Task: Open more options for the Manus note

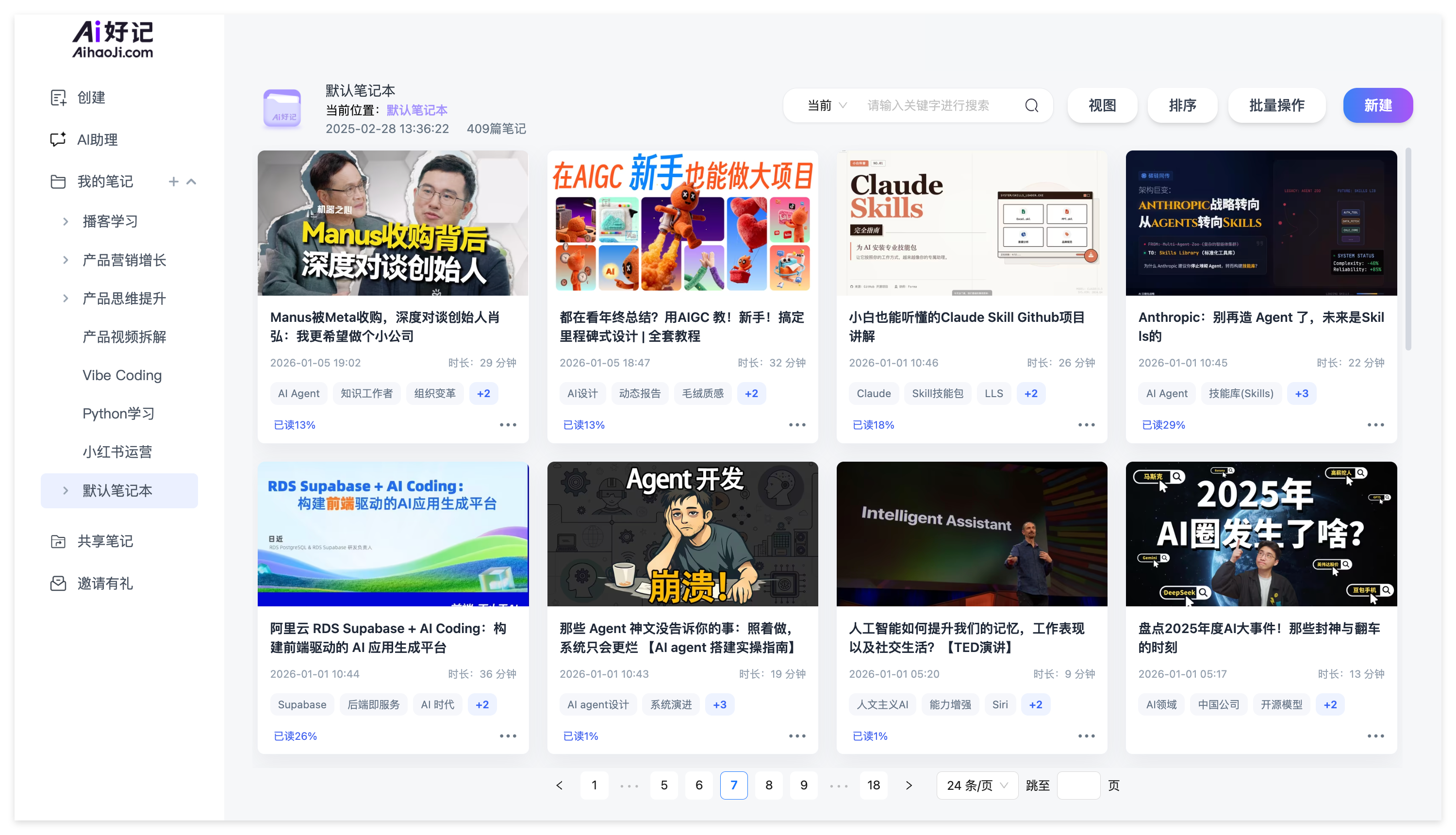Action: tap(507, 425)
